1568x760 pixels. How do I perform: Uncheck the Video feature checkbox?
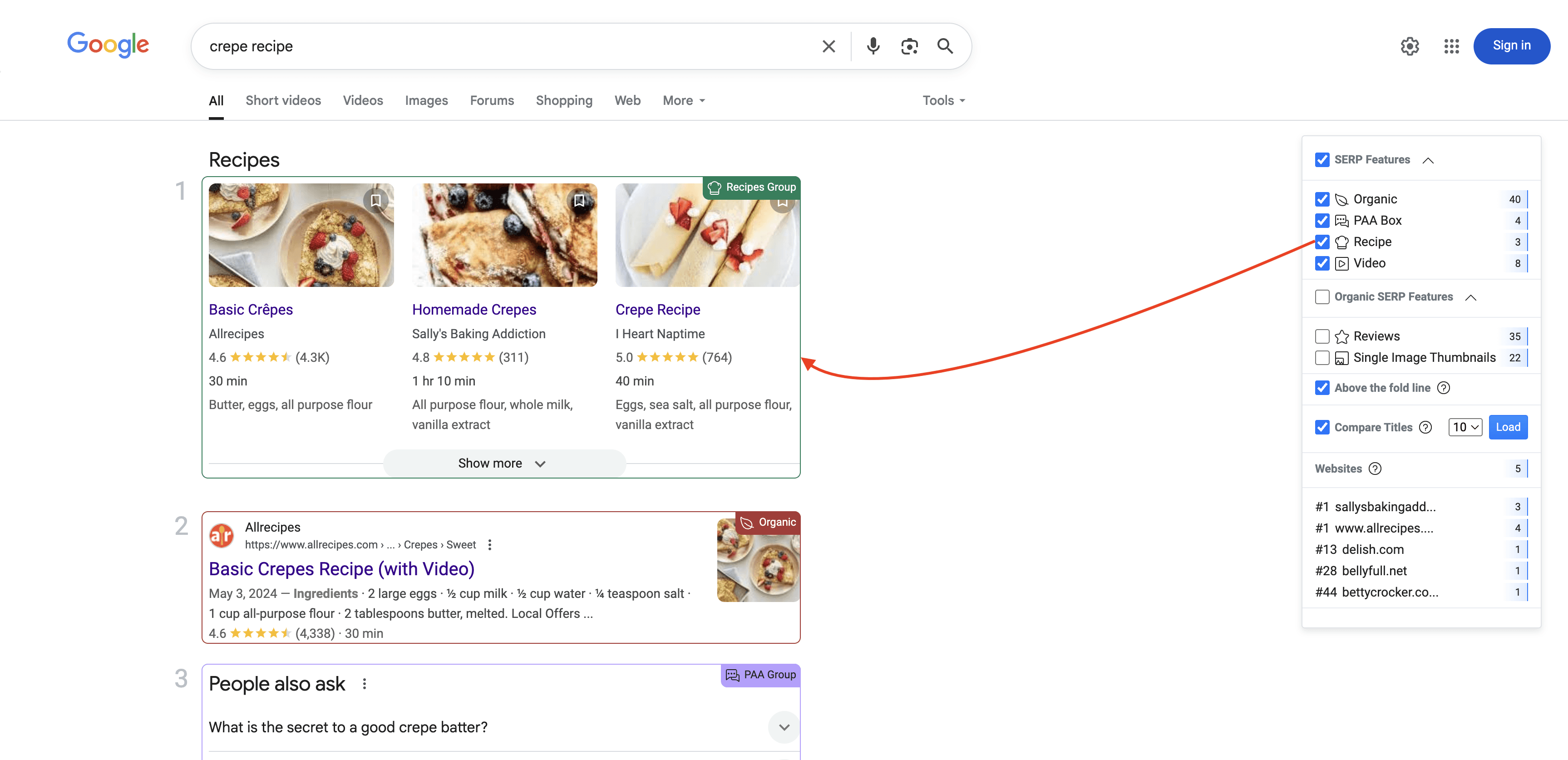click(1322, 264)
